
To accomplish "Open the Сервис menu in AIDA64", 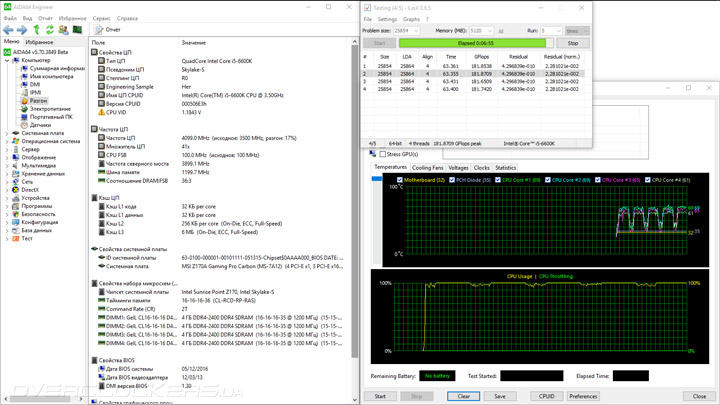I will [101, 18].
